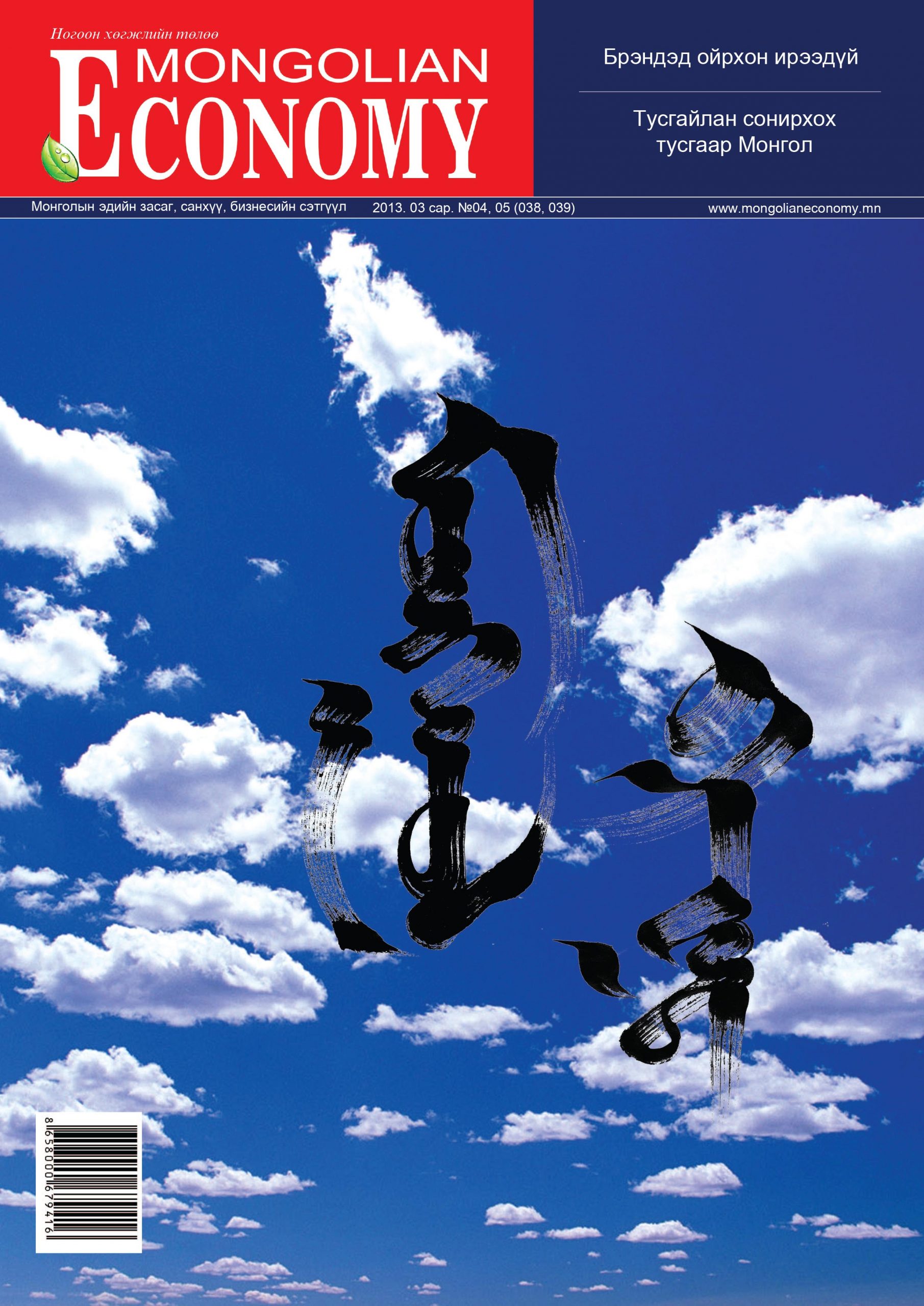Click the issue date 2013. 03 сар text
This screenshot has width=924, height=1306.
pyautogui.click(x=410, y=208)
